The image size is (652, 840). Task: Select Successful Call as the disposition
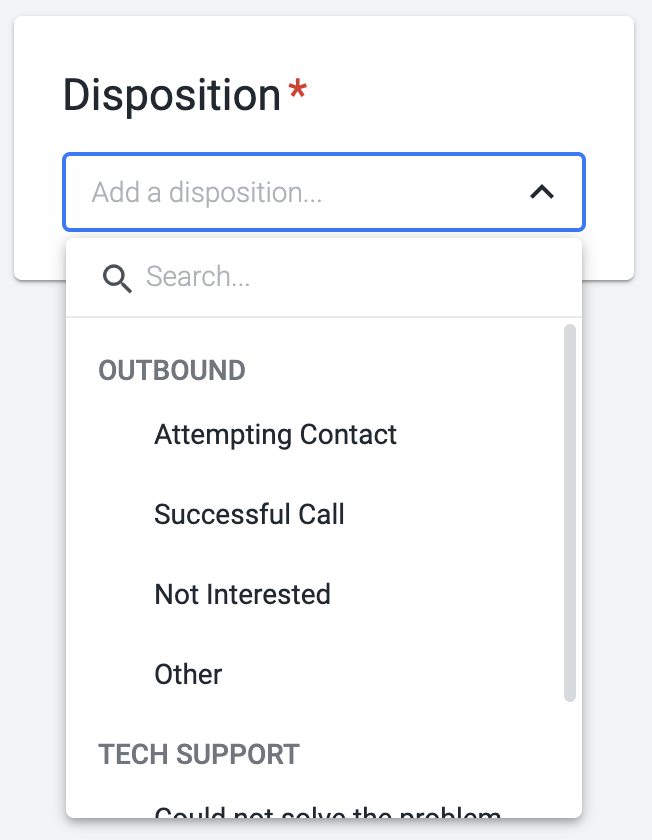(249, 514)
